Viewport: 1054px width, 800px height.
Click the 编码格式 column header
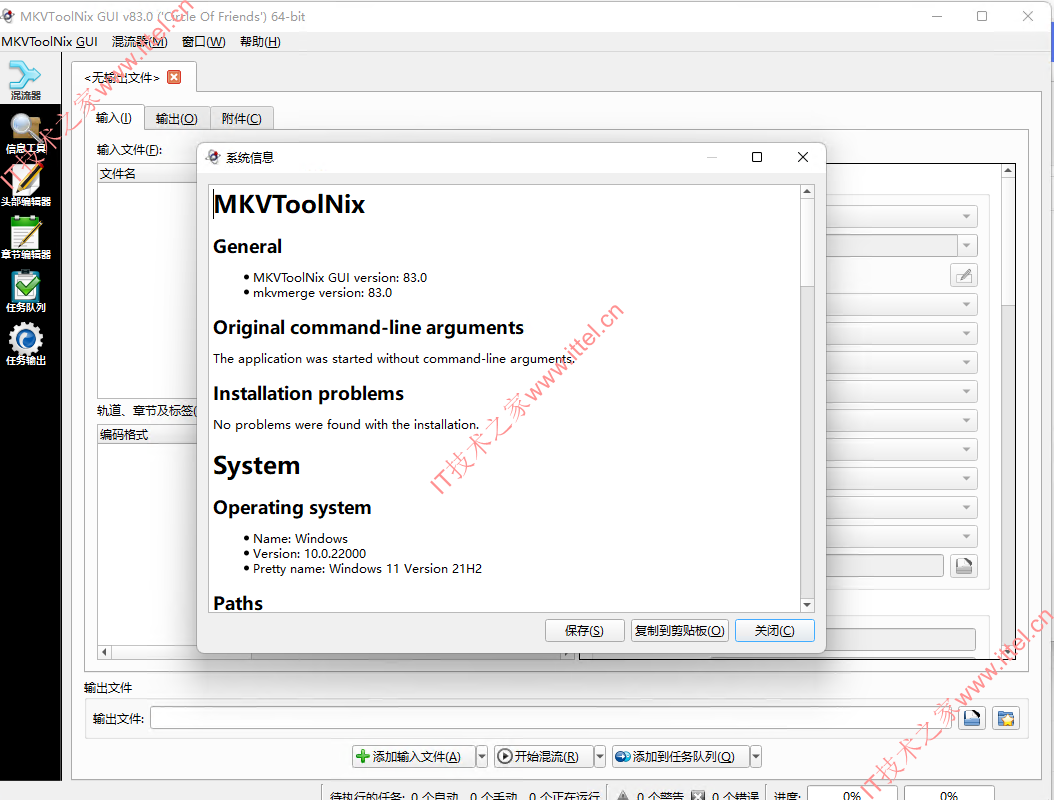tap(147, 435)
